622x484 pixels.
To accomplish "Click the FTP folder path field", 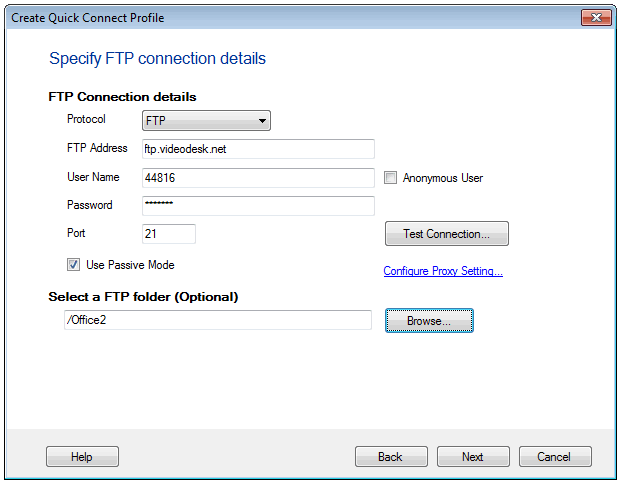I will click(216, 319).
